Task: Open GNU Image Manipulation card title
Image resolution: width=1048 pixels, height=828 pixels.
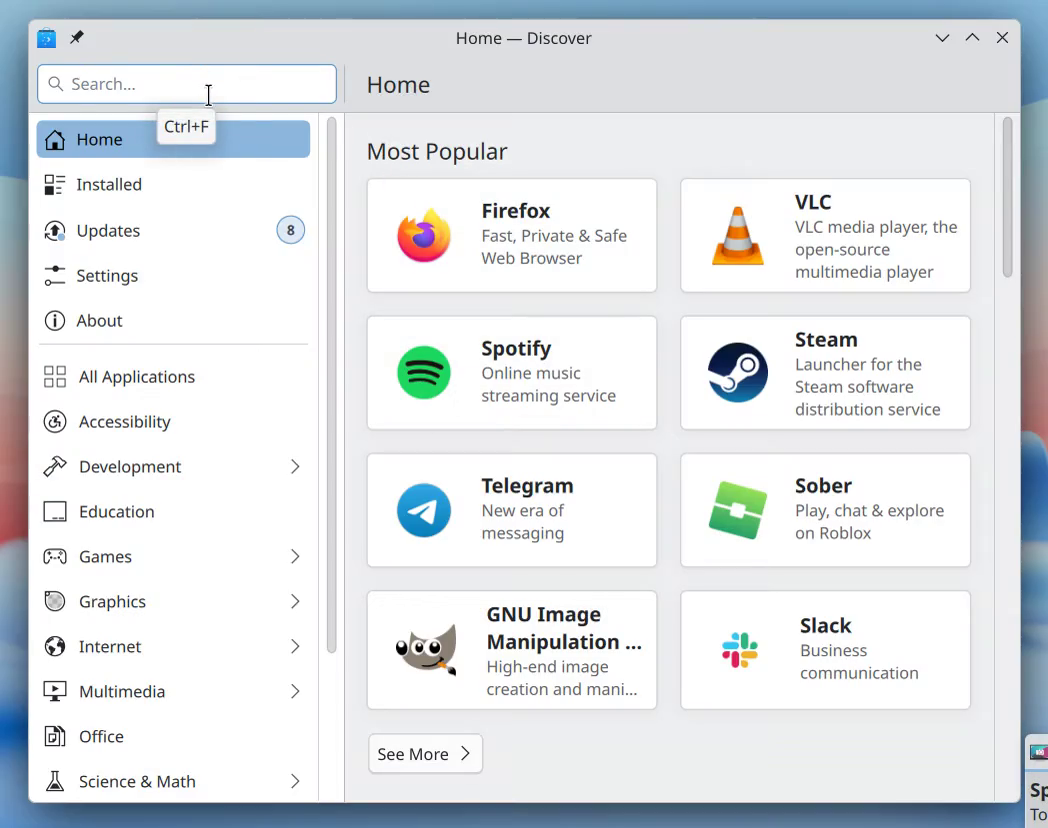Action: [564, 628]
